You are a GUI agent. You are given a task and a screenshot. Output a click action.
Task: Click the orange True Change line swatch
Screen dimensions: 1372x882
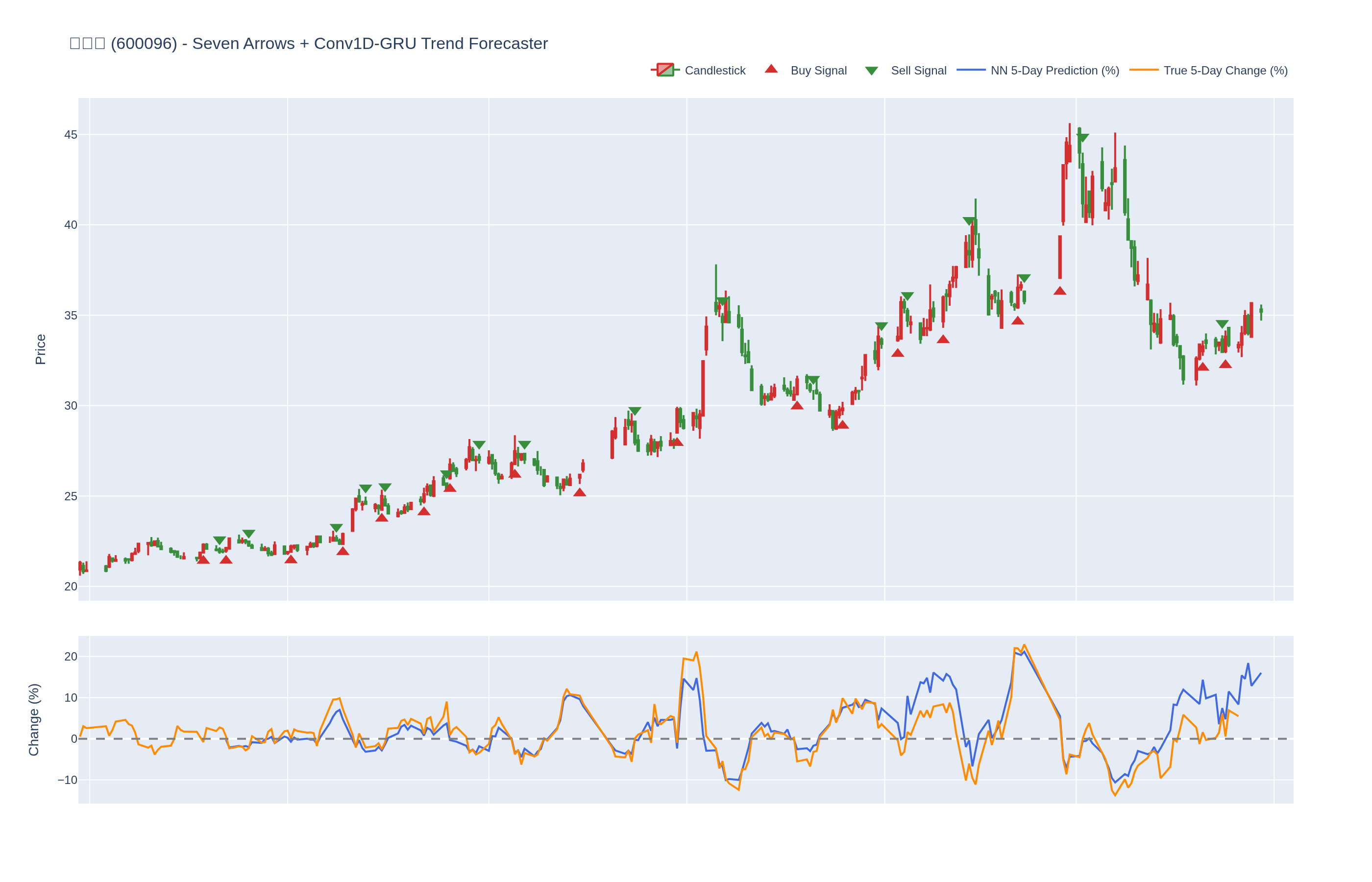click(x=1143, y=70)
